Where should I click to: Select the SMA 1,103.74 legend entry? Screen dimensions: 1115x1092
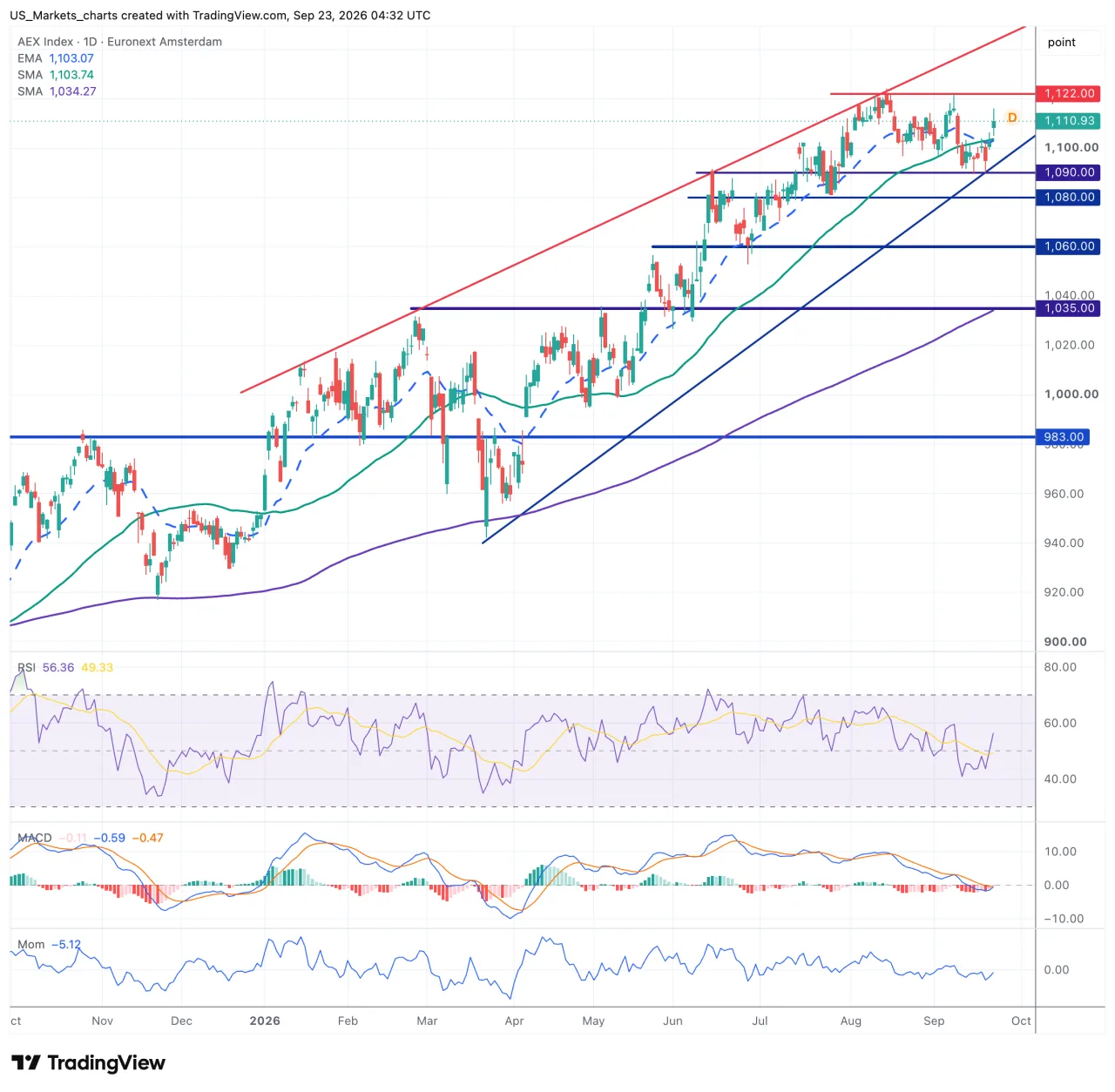click(56, 75)
